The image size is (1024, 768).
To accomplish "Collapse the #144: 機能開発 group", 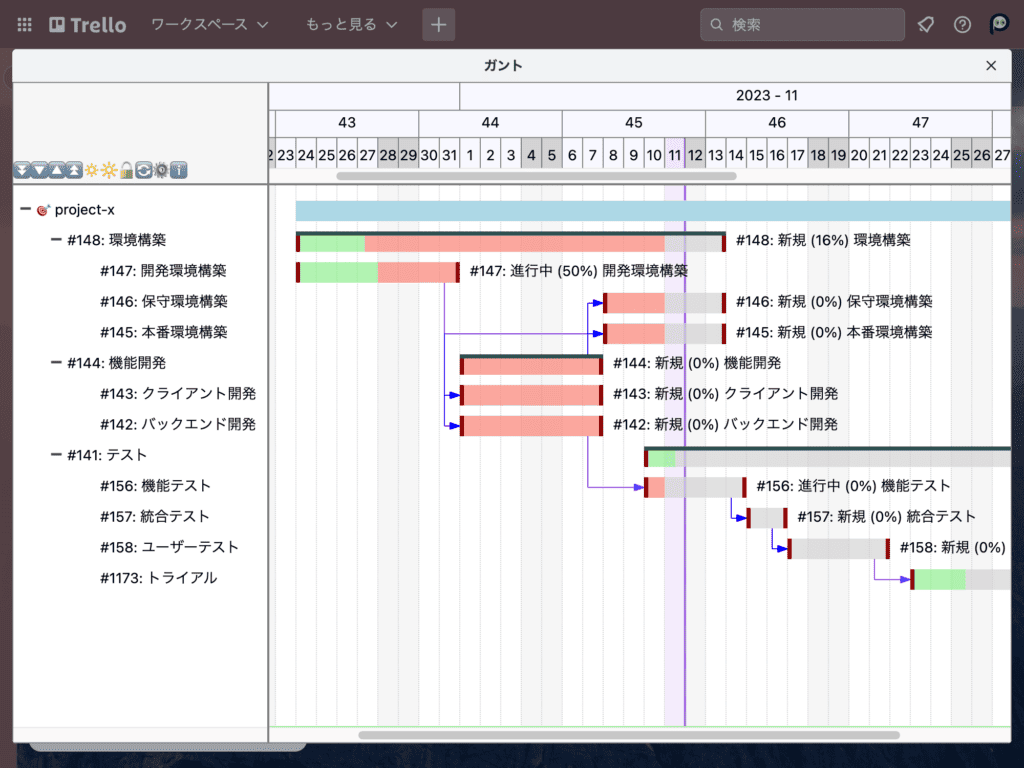I will pos(56,363).
